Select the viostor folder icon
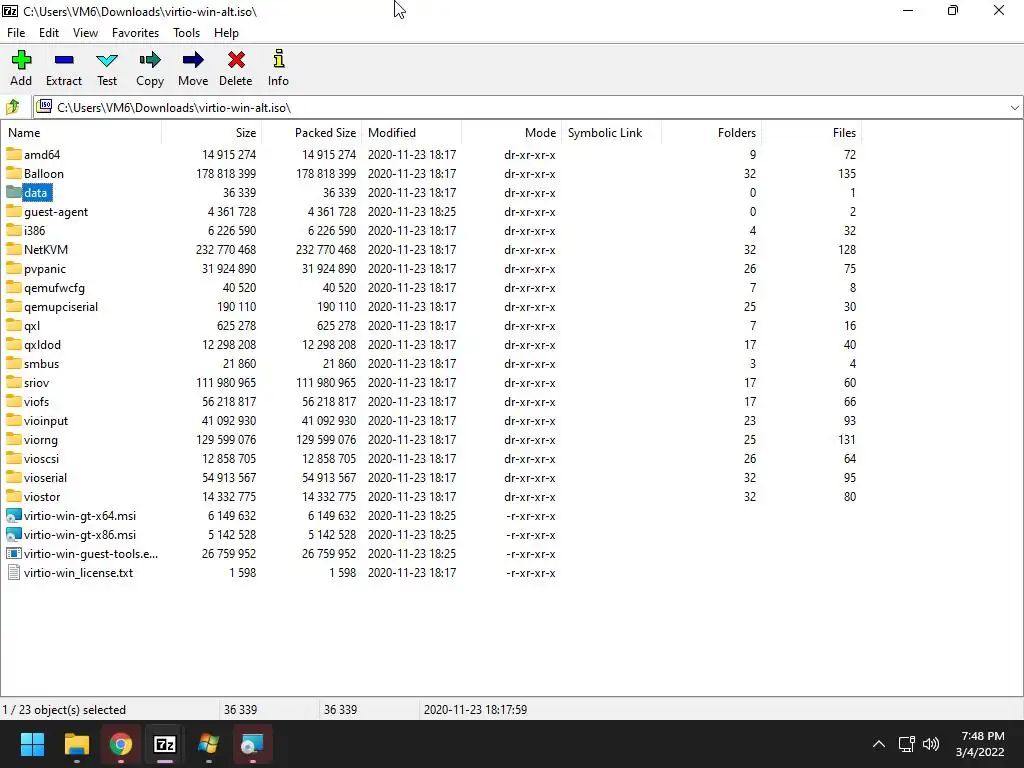This screenshot has width=1024, height=768. coord(14,496)
